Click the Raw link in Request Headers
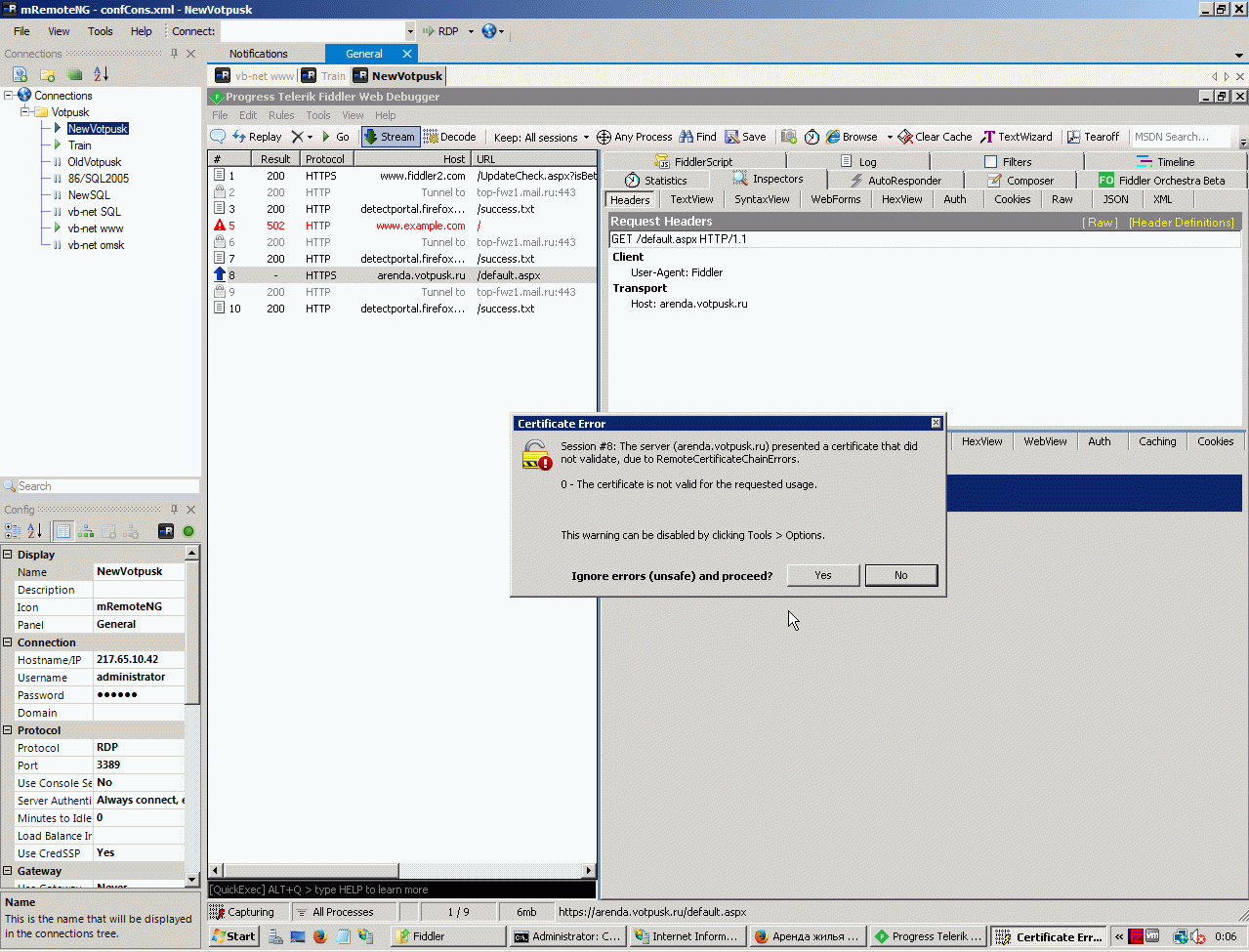 [x=1101, y=223]
